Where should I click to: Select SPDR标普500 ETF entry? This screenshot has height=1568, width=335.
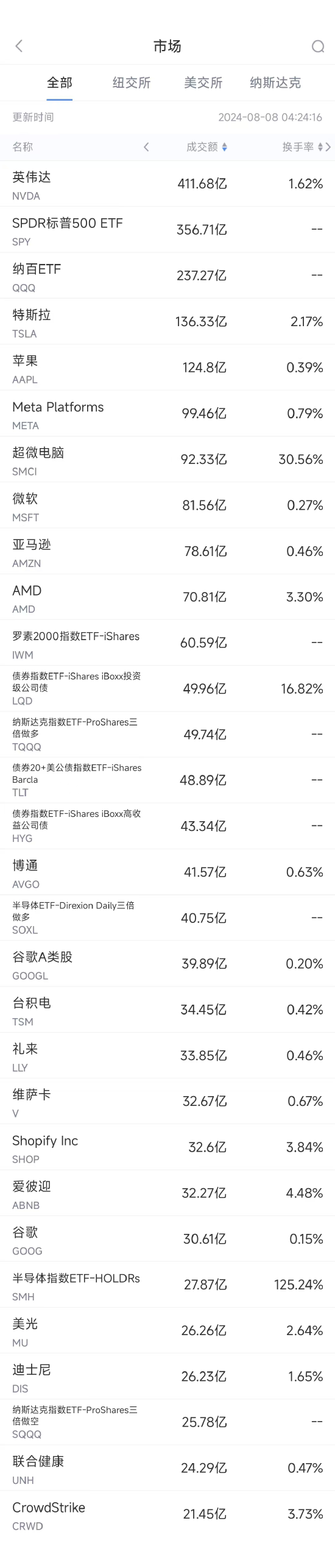(x=167, y=230)
